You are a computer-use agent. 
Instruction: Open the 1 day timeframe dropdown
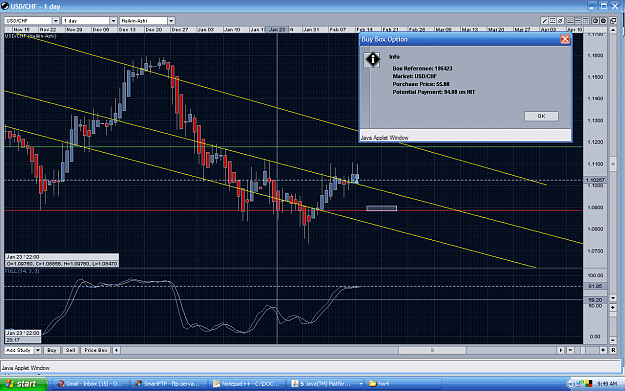coord(113,21)
